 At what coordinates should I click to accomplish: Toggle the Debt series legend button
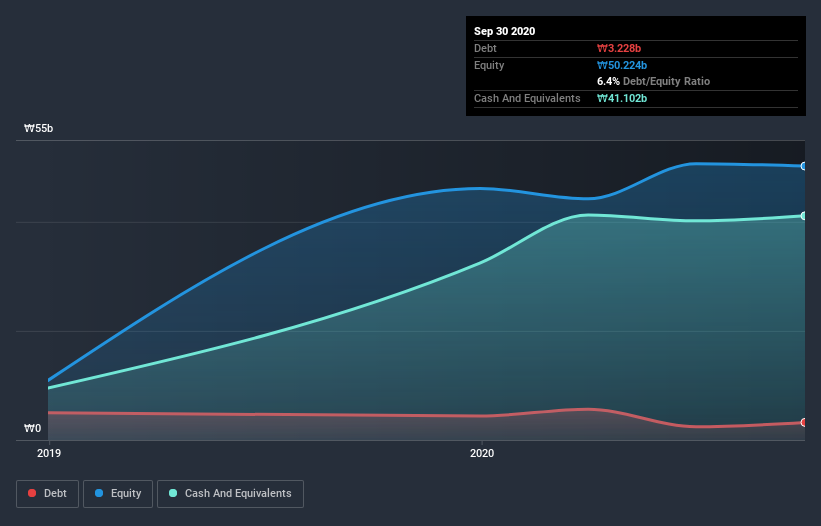(x=47, y=494)
